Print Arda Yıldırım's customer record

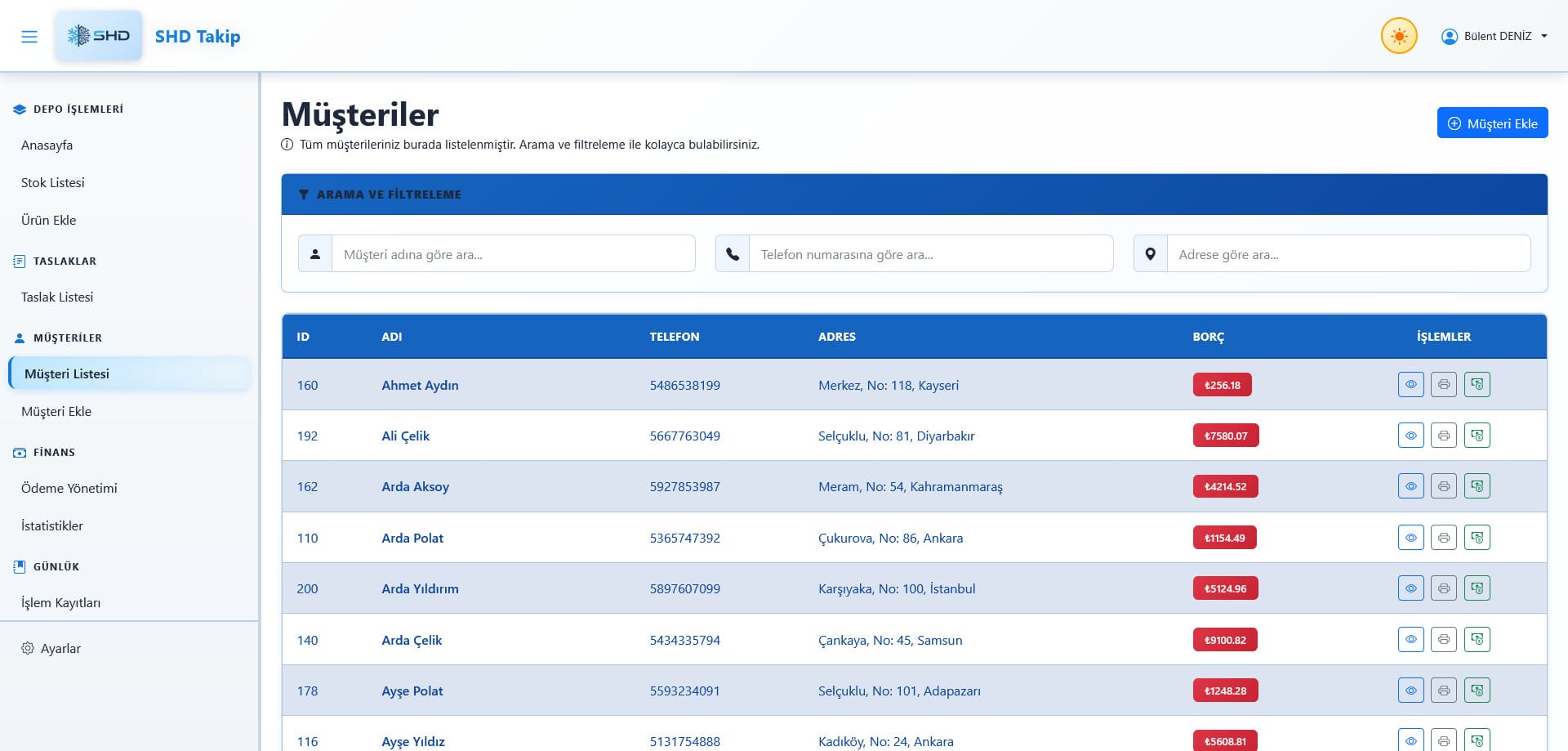click(1443, 588)
